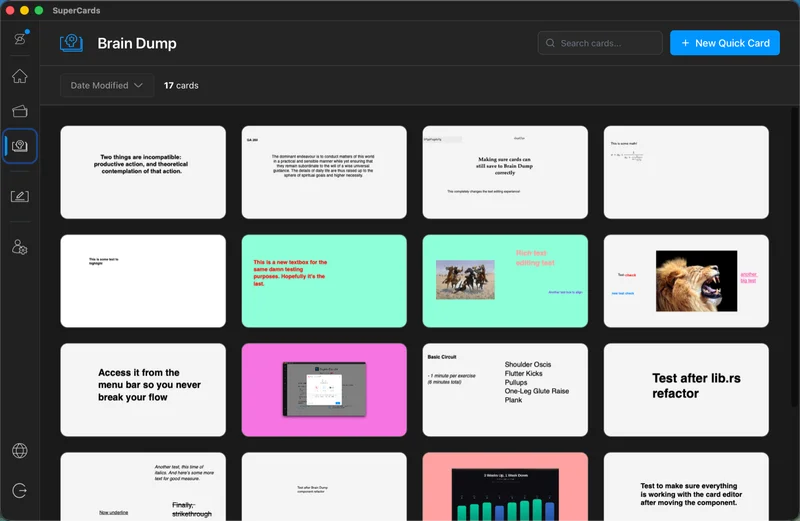Go to Home via sidebar house icon

click(19, 76)
